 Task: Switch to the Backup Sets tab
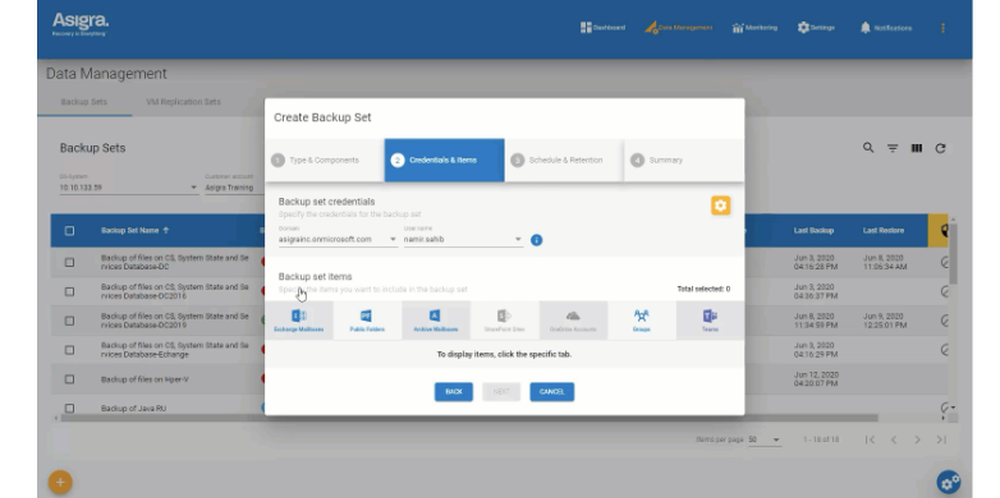click(x=84, y=102)
